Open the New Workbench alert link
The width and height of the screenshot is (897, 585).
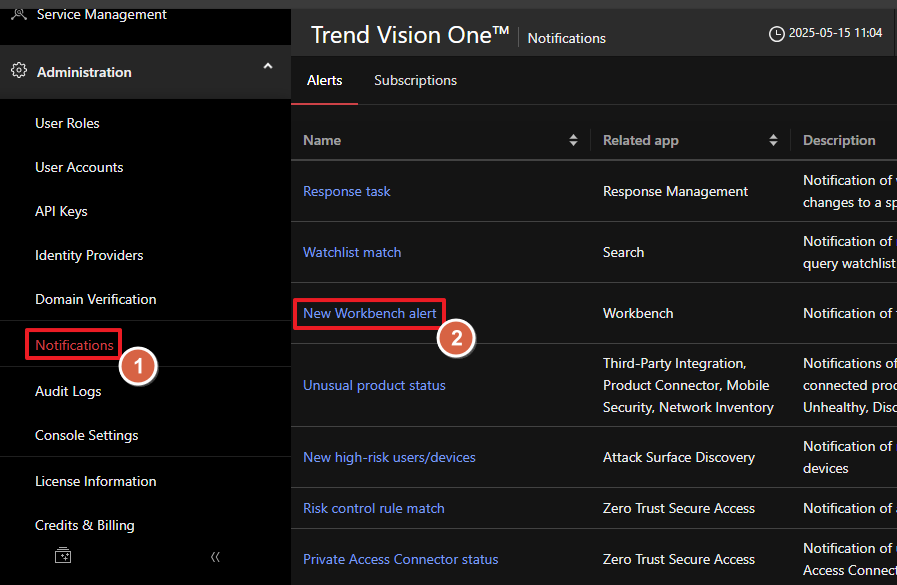tap(369, 313)
